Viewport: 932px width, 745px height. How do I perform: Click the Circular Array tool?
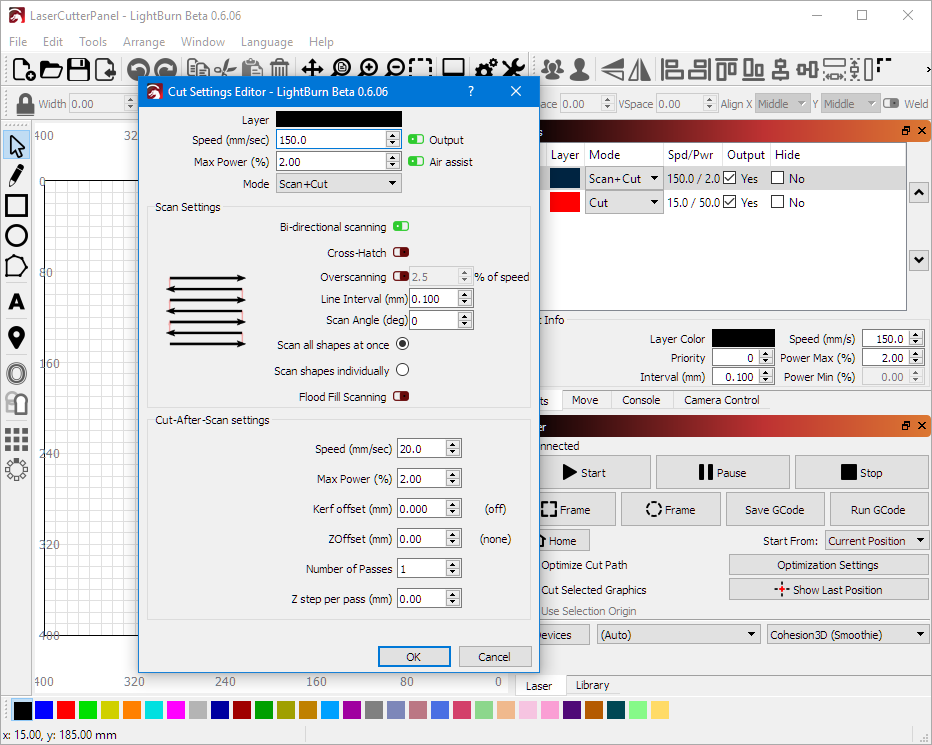coord(16,469)
